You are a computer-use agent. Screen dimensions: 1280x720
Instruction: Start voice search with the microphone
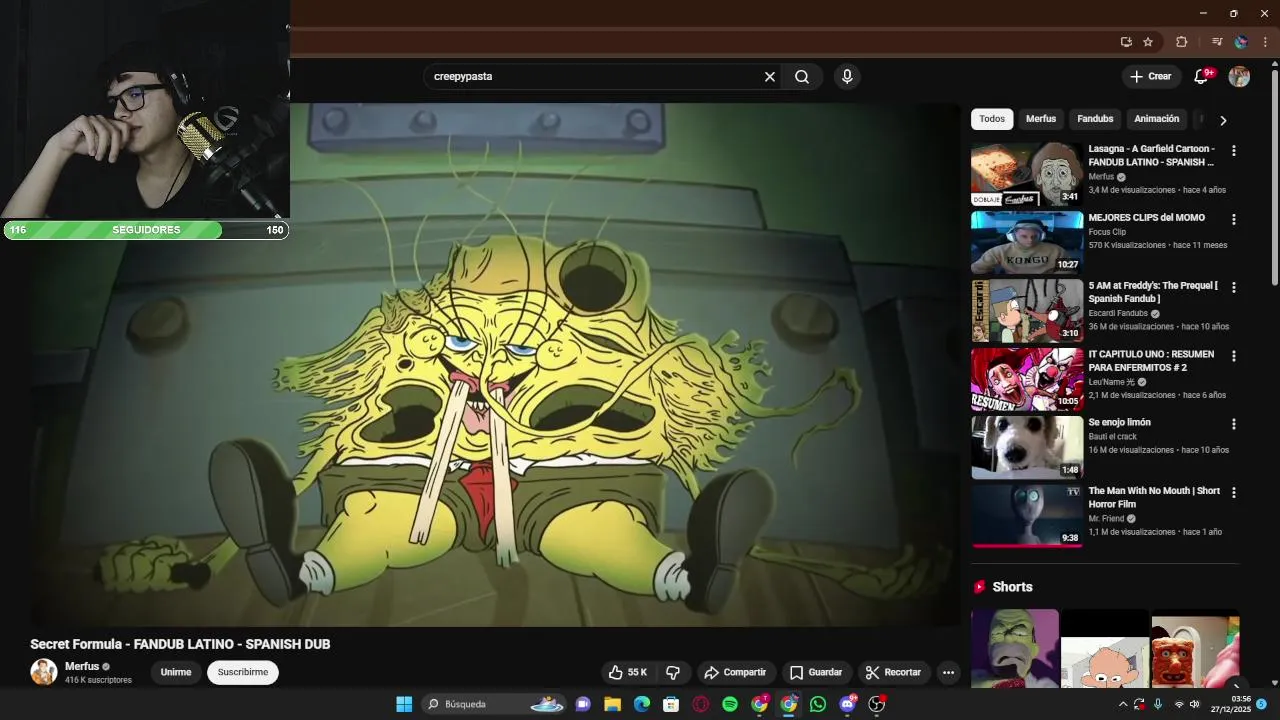[847, 77]
